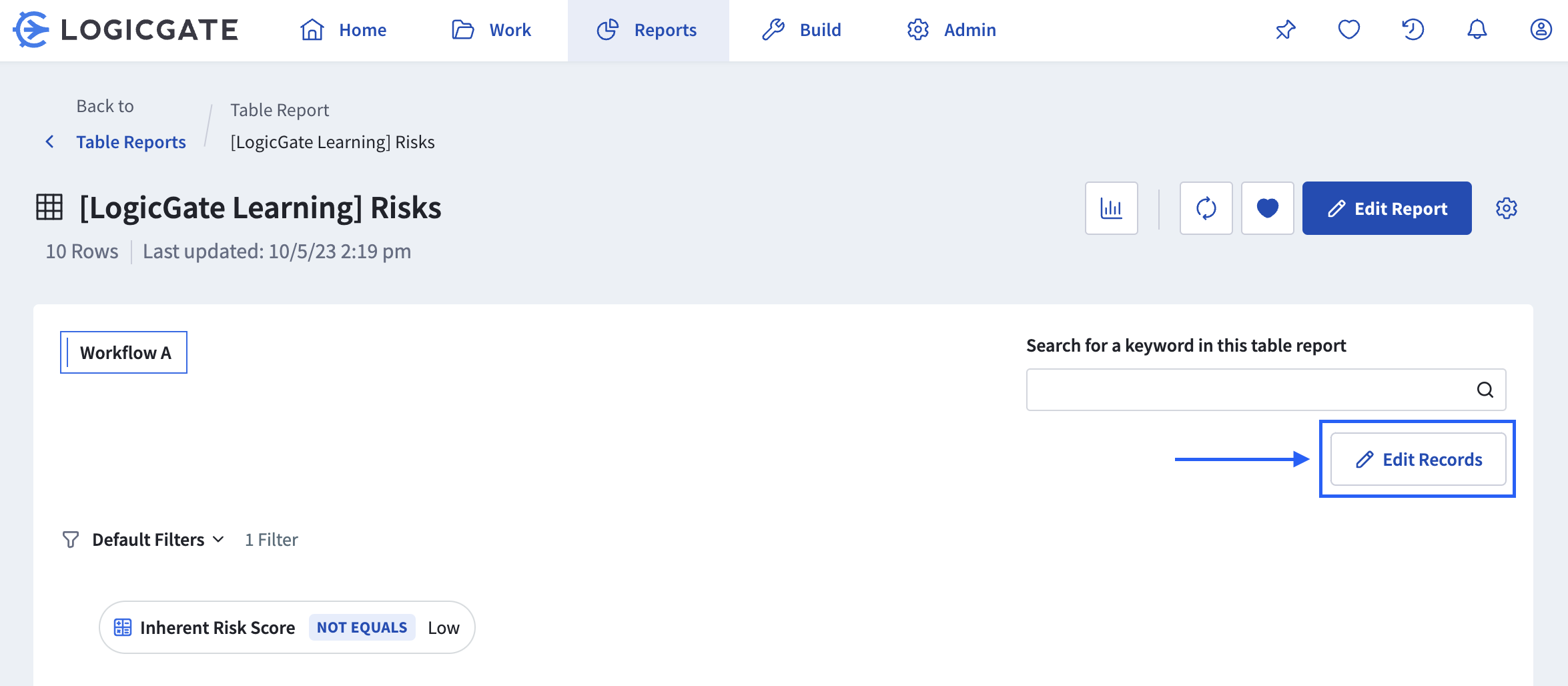Click the filter funnel icon
Screen dimensions: 1568x686
[71, 539]
